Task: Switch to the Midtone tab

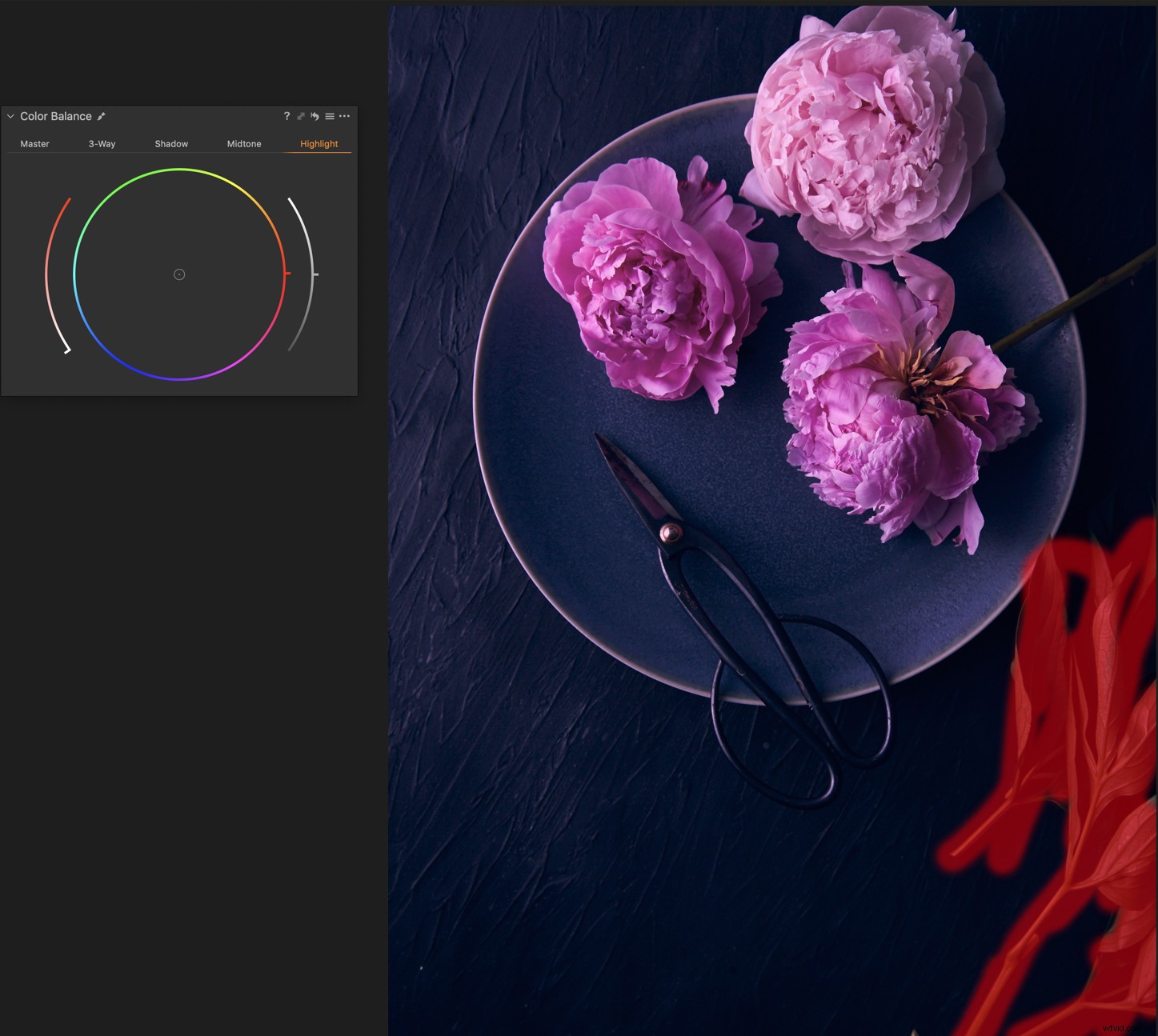Action: (244, 144)
